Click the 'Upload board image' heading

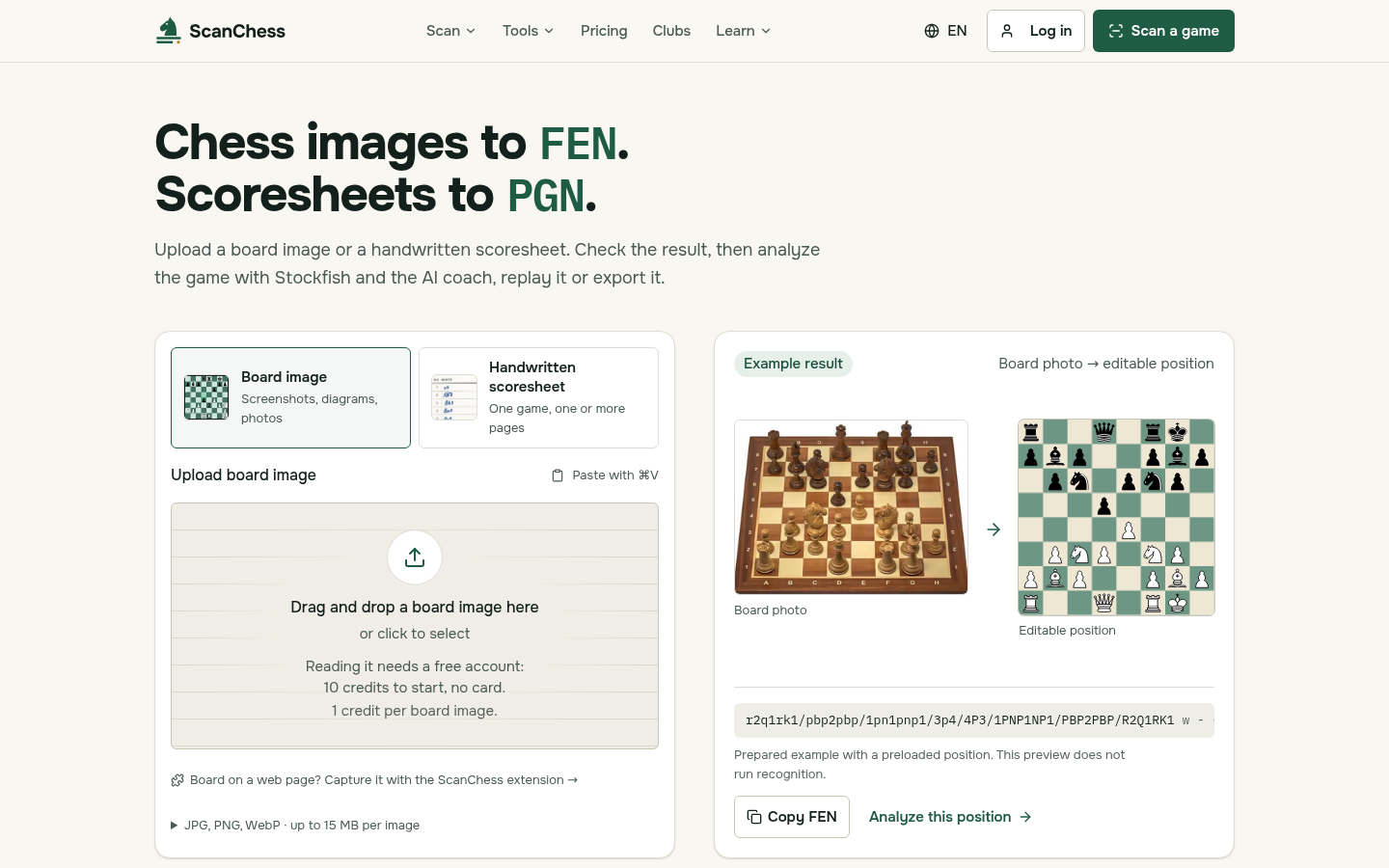tap(243, 475)
